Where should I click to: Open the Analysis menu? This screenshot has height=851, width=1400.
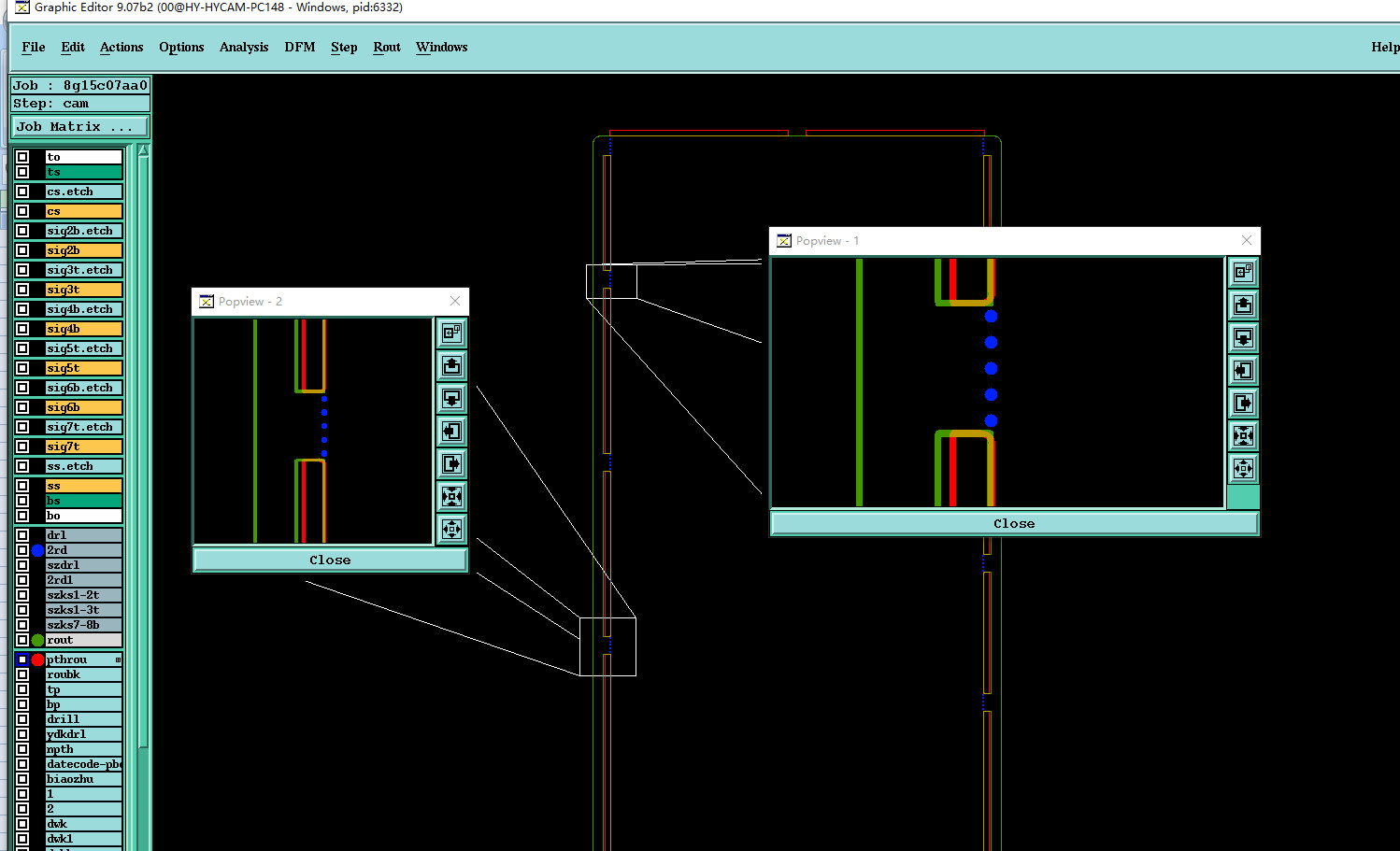244,47
